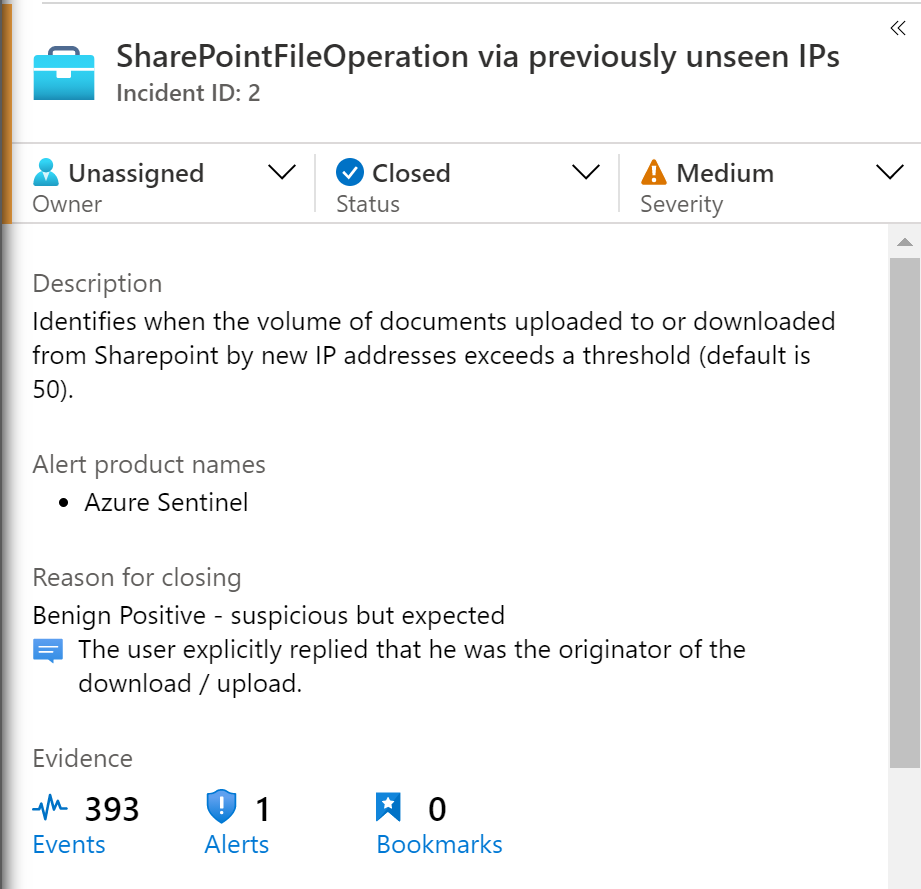Expand the Owner dropdown chevron
The height and width of the screenshot is (889, 921).
coord(283,173)
